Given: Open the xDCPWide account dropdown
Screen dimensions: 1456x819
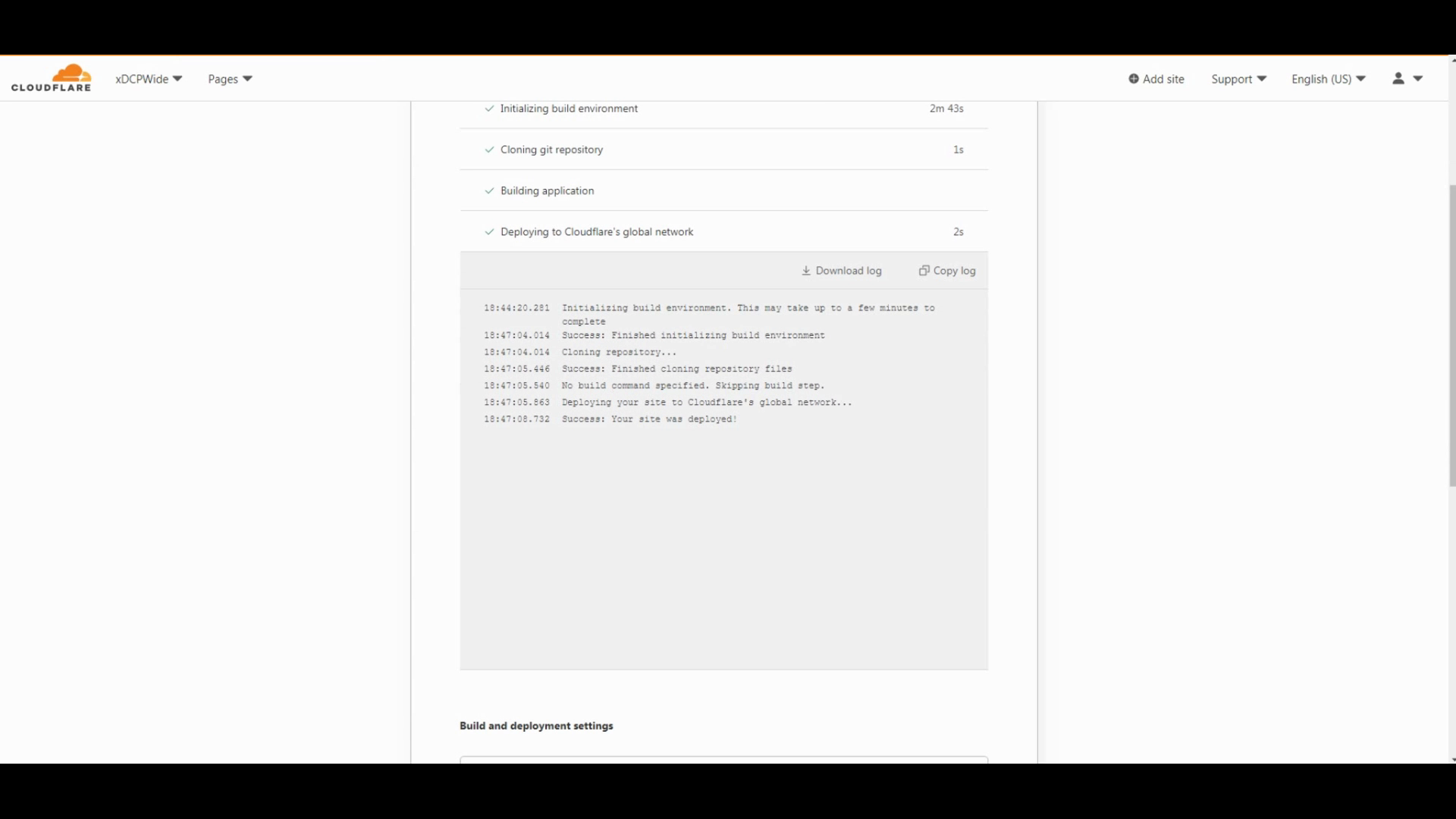Looking at the screenshot, I should tap(149, 79).
